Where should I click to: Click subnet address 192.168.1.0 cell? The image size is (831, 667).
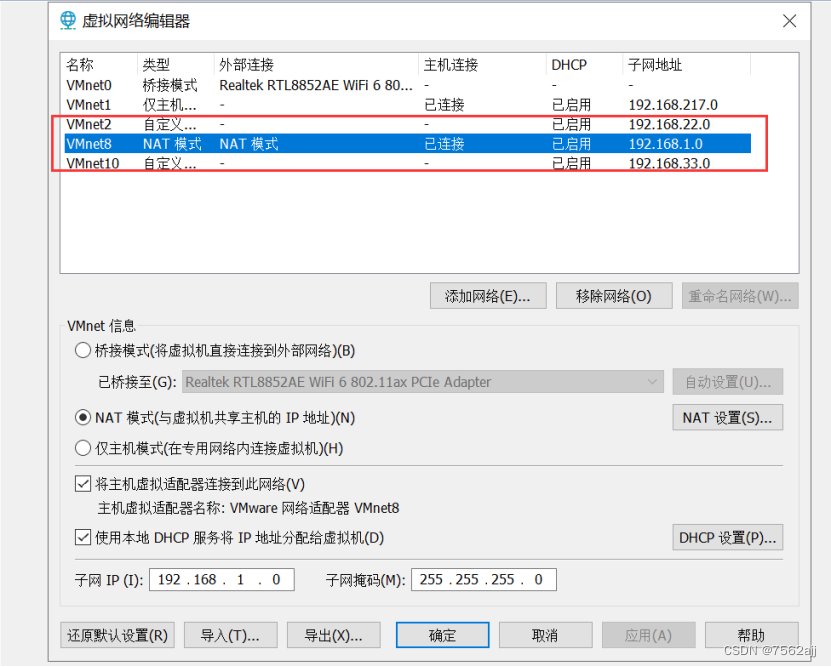pyautogui.click(x=666, y=144)
